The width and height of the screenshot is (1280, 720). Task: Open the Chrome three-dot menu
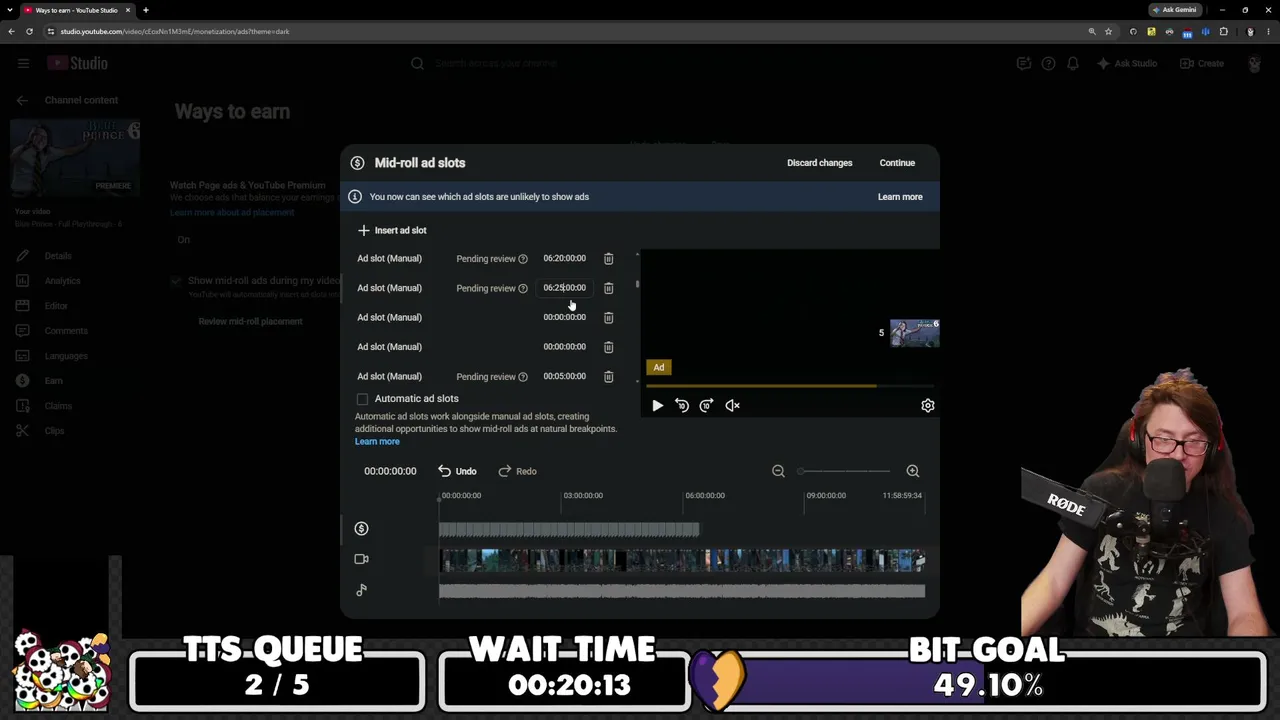click(x=1267, y=31)
